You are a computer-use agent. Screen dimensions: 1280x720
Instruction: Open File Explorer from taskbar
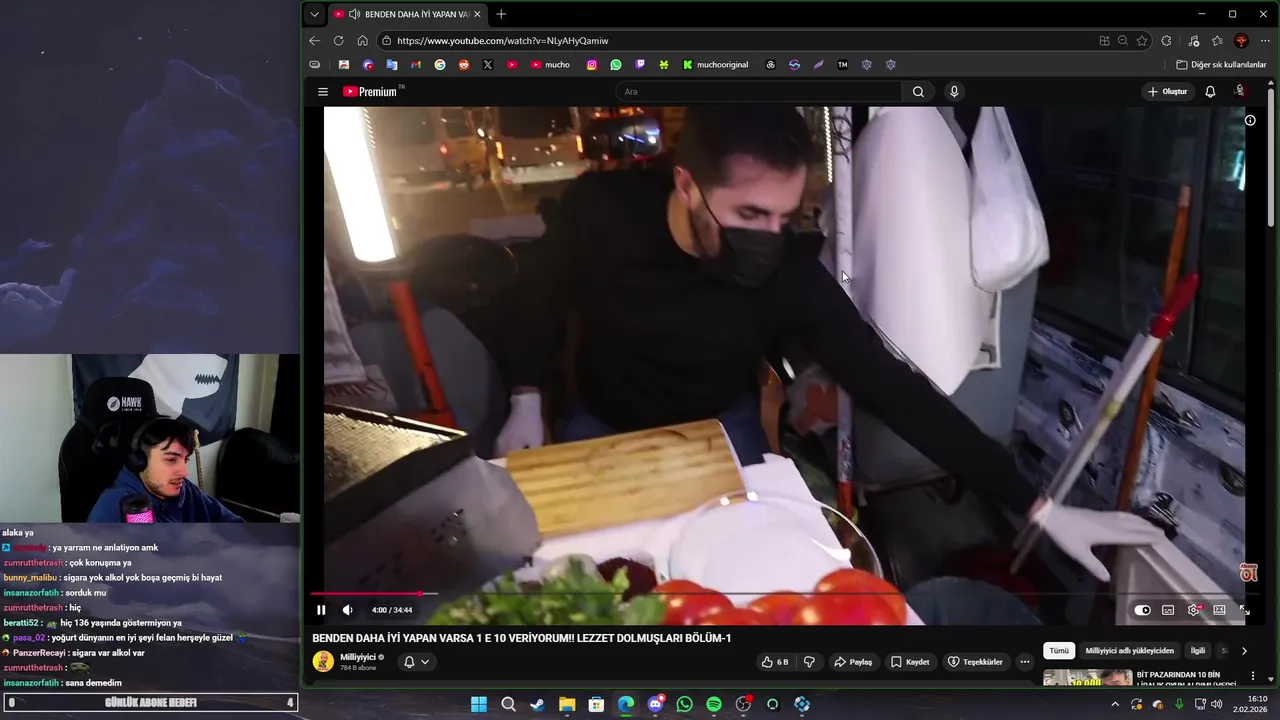pyautogui.click(x=567, y=704)
